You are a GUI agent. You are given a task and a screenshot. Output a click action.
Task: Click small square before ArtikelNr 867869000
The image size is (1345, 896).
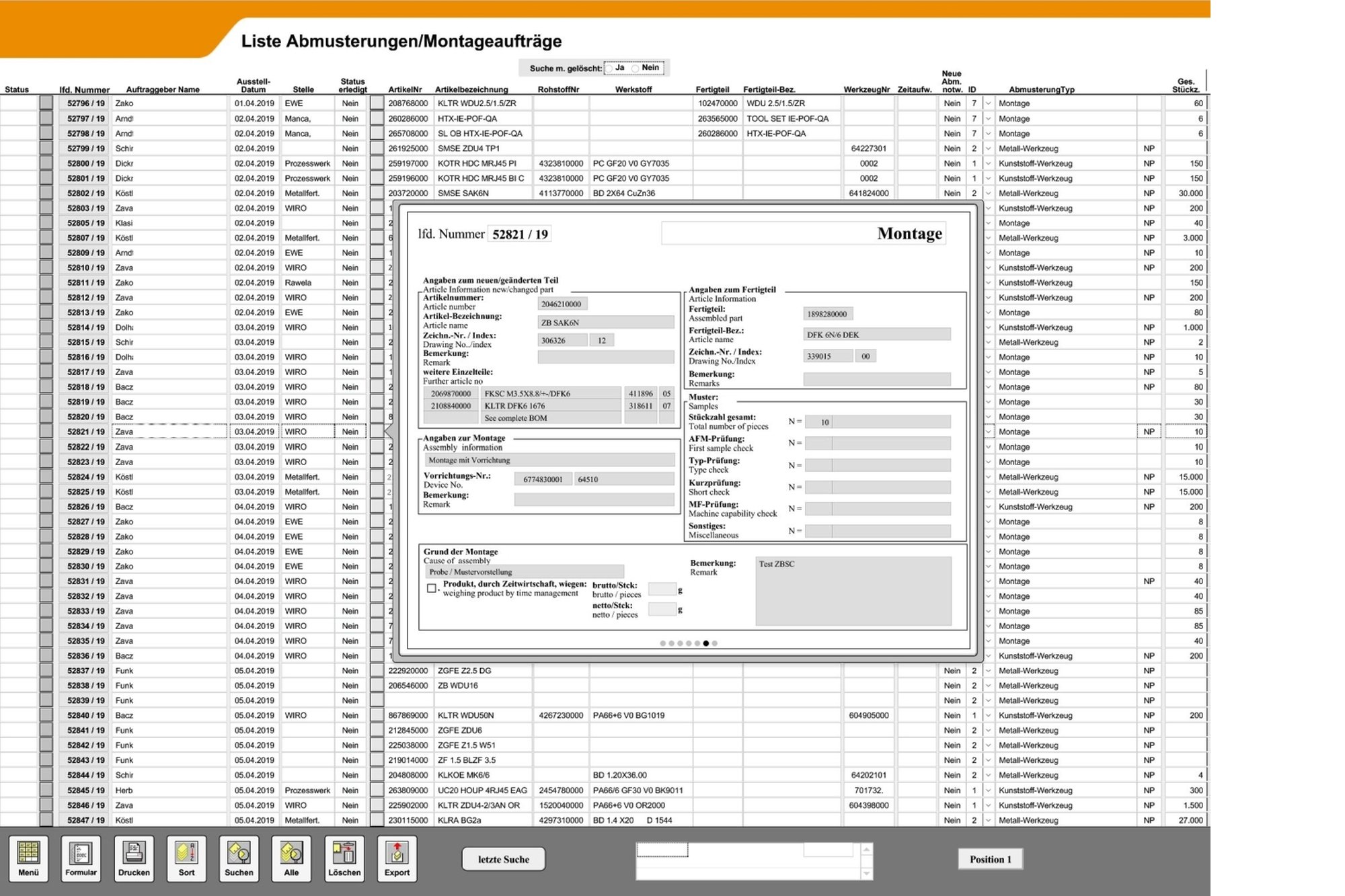[377, 715]
